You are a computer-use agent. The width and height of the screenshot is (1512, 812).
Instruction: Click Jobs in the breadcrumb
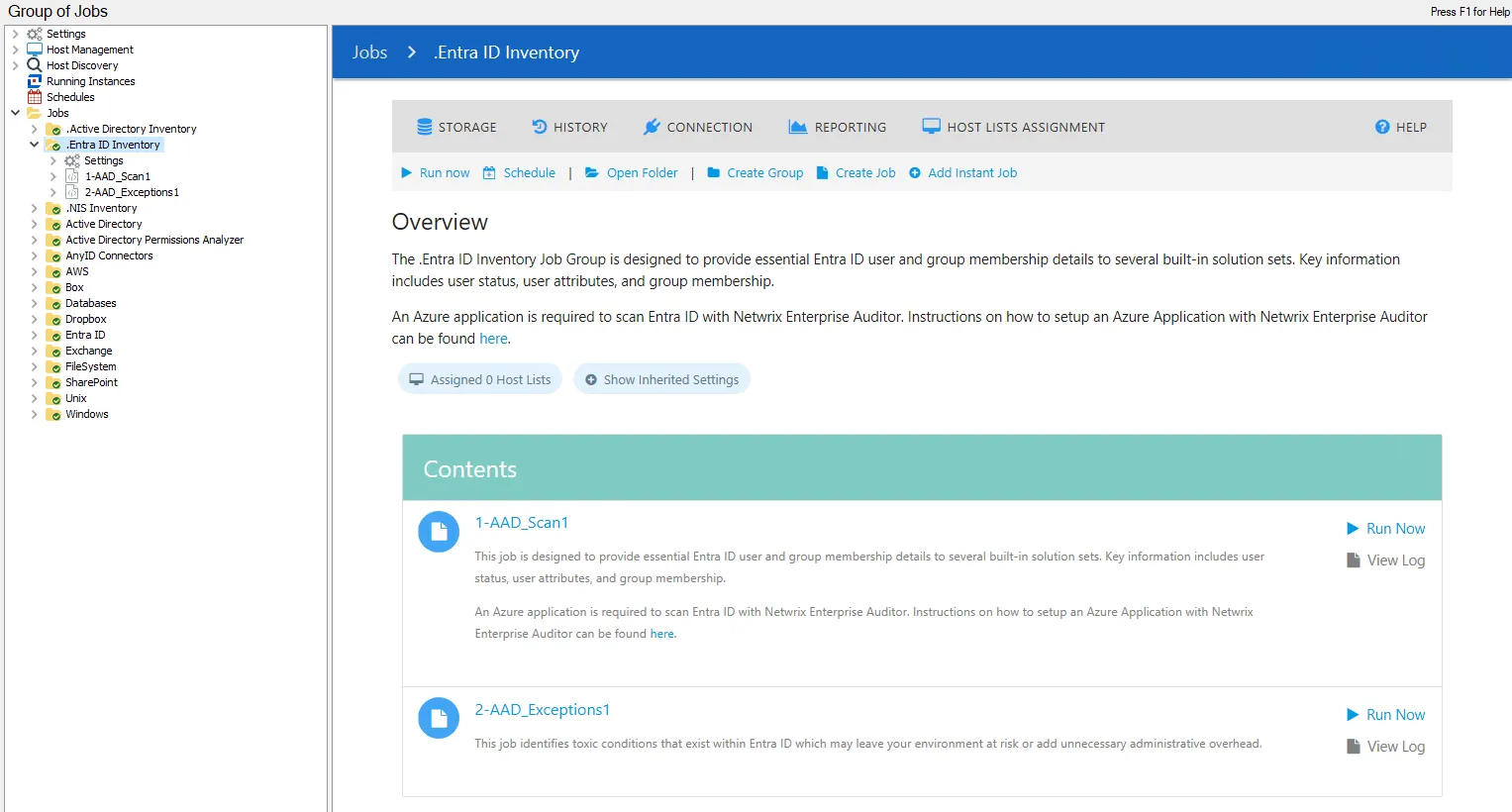(369, 52)
